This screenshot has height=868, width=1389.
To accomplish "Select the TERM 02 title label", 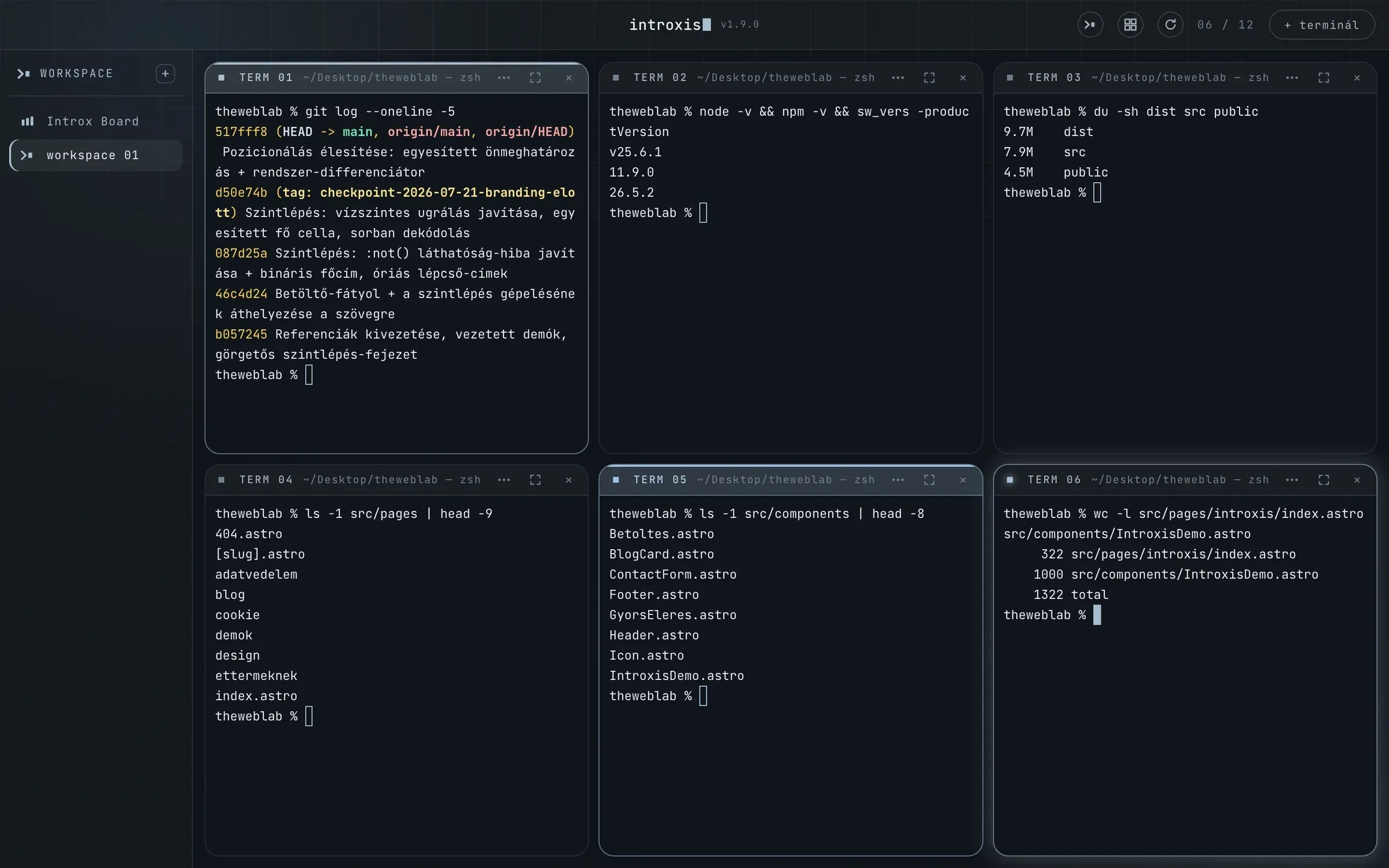I will [660, 78].
